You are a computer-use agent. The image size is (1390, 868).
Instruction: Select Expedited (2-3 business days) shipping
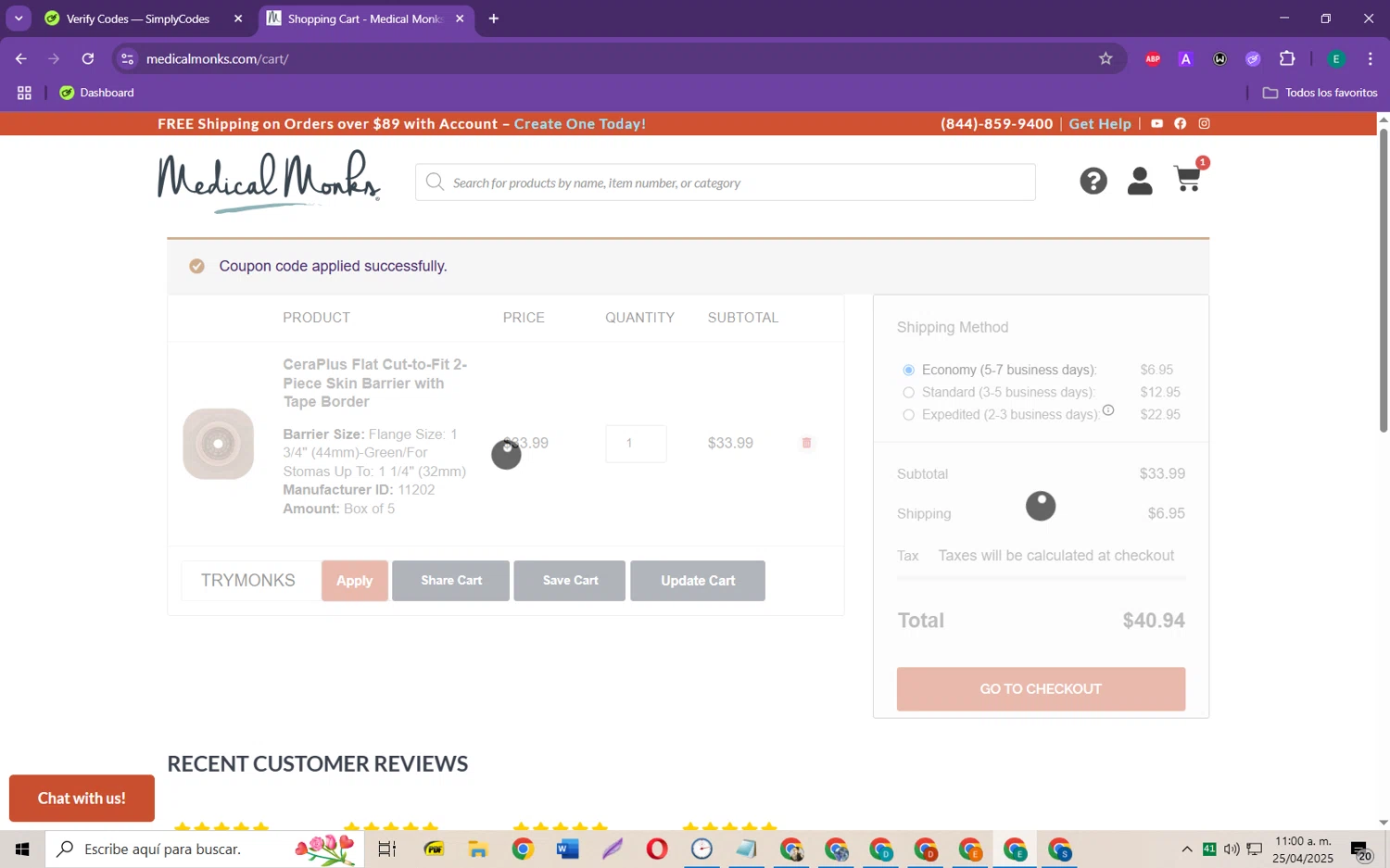click(x=908, y=414)
